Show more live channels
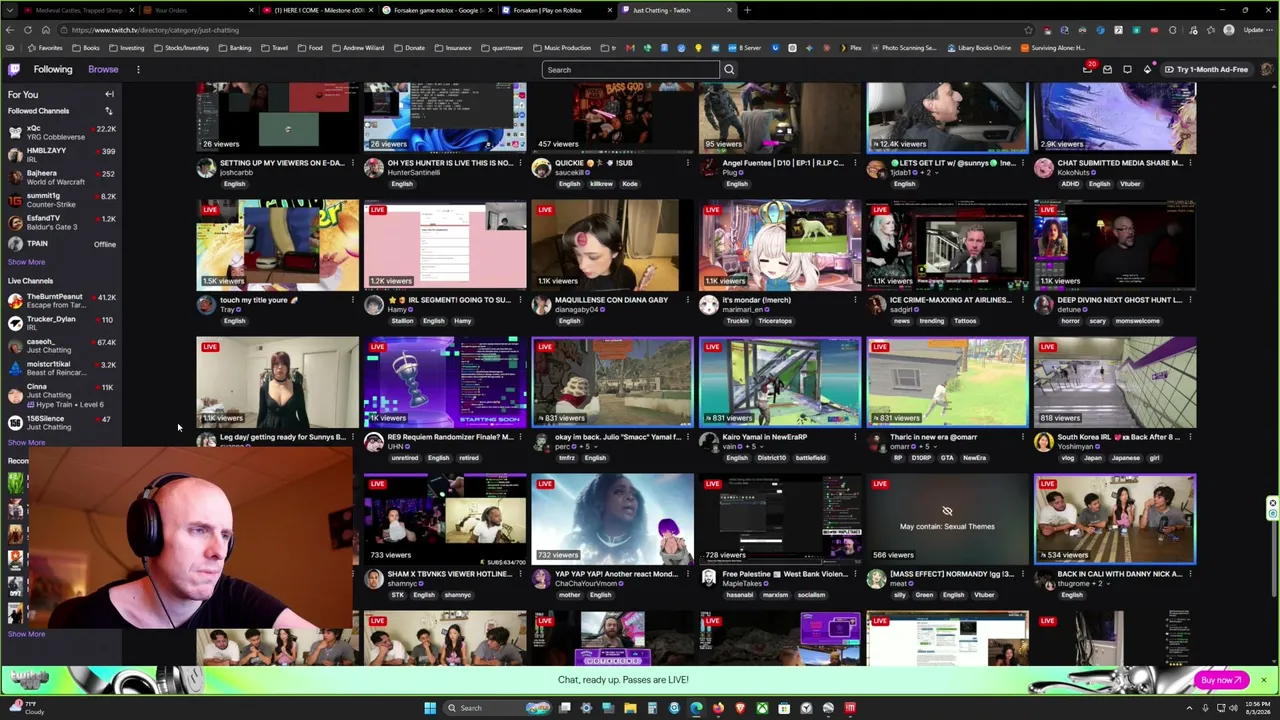Viewport: 1280px width, 720px height. pos(27,442)
